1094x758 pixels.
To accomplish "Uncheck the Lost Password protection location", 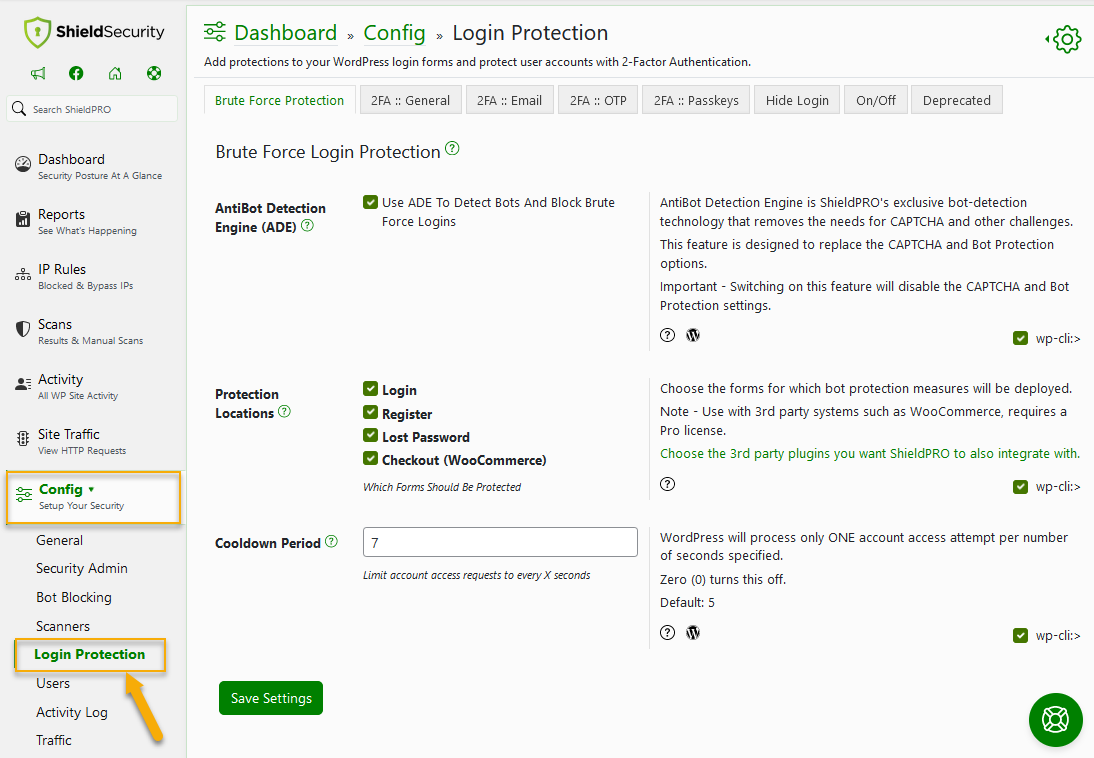I will click(x=370, y=436).
